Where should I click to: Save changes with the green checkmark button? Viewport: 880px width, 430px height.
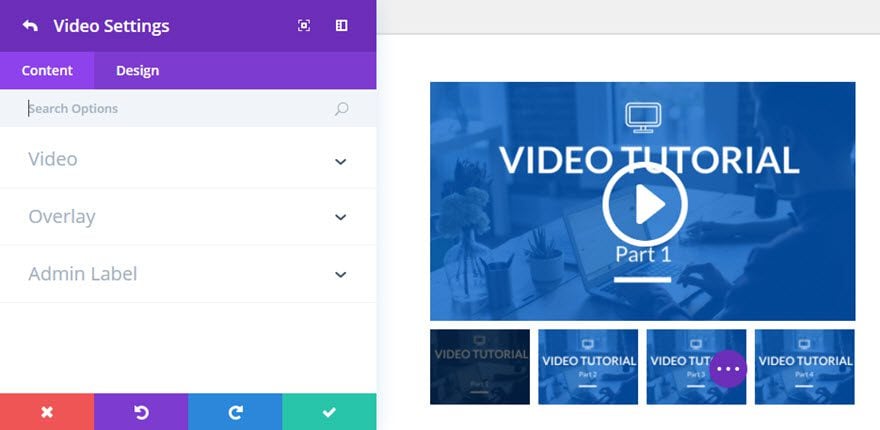pyautogui.click(x=329, y=412)
